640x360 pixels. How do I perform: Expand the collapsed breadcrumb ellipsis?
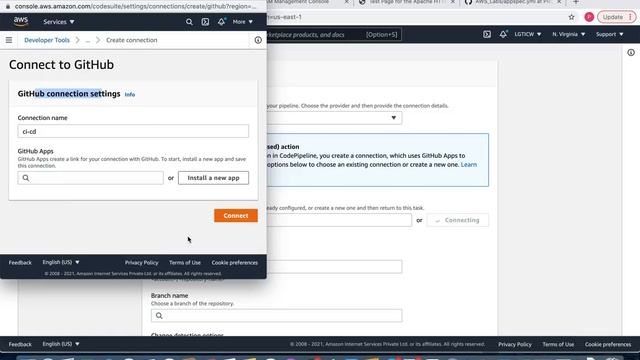pyautogui.click(x=88, y=40)
